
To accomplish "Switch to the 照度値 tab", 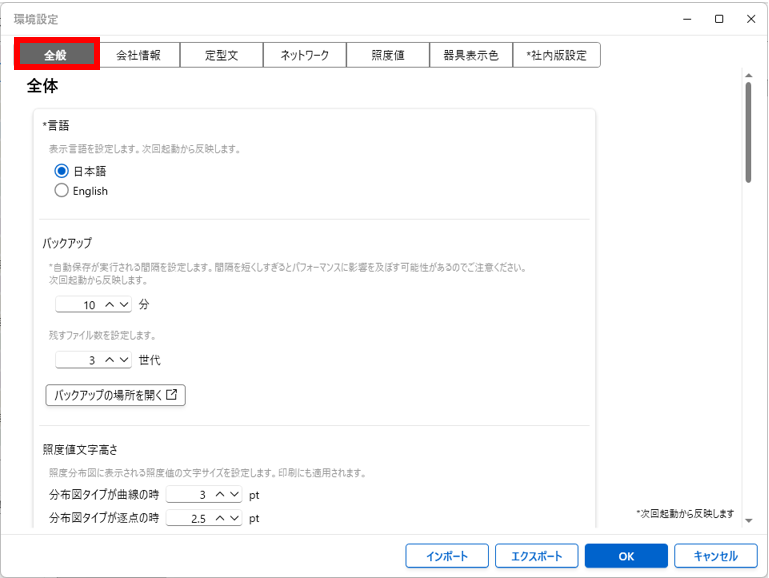I will (387, 55).
